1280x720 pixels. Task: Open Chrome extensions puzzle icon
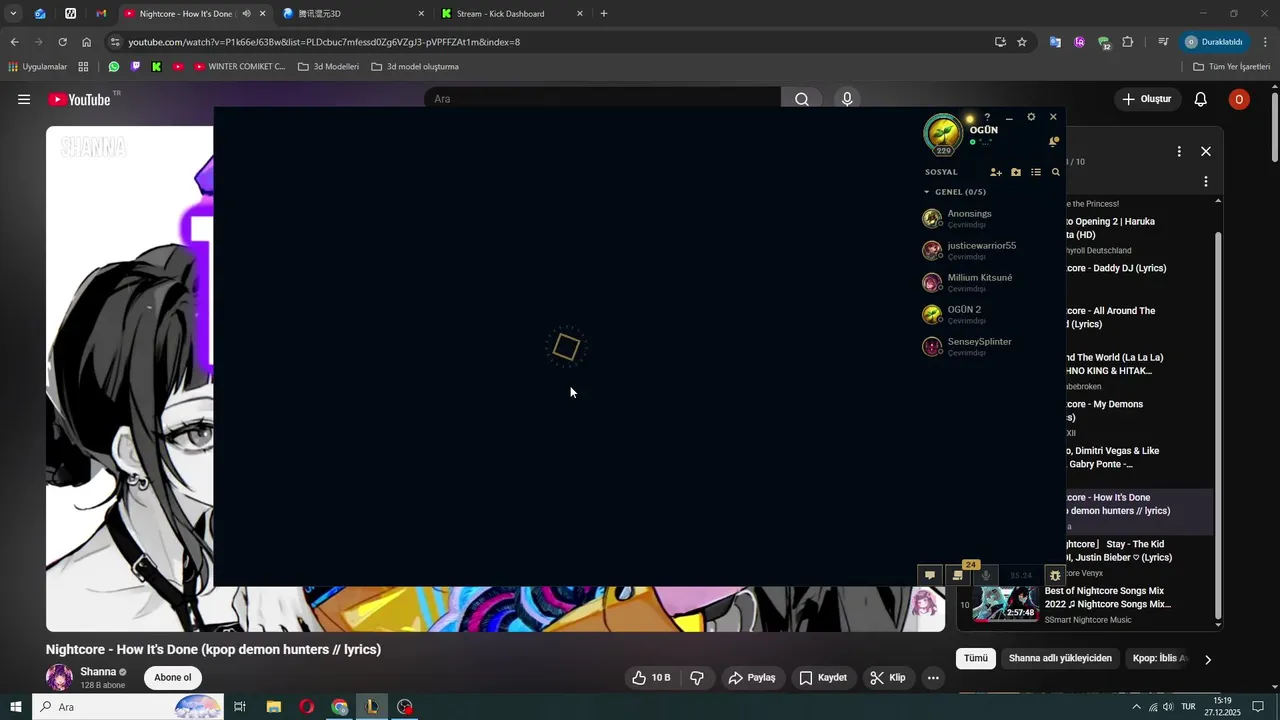[1128, 42]
